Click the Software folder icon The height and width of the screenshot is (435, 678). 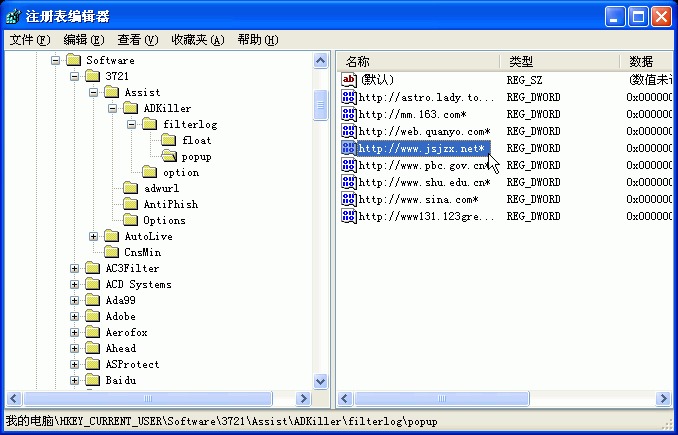pos(74,60)
